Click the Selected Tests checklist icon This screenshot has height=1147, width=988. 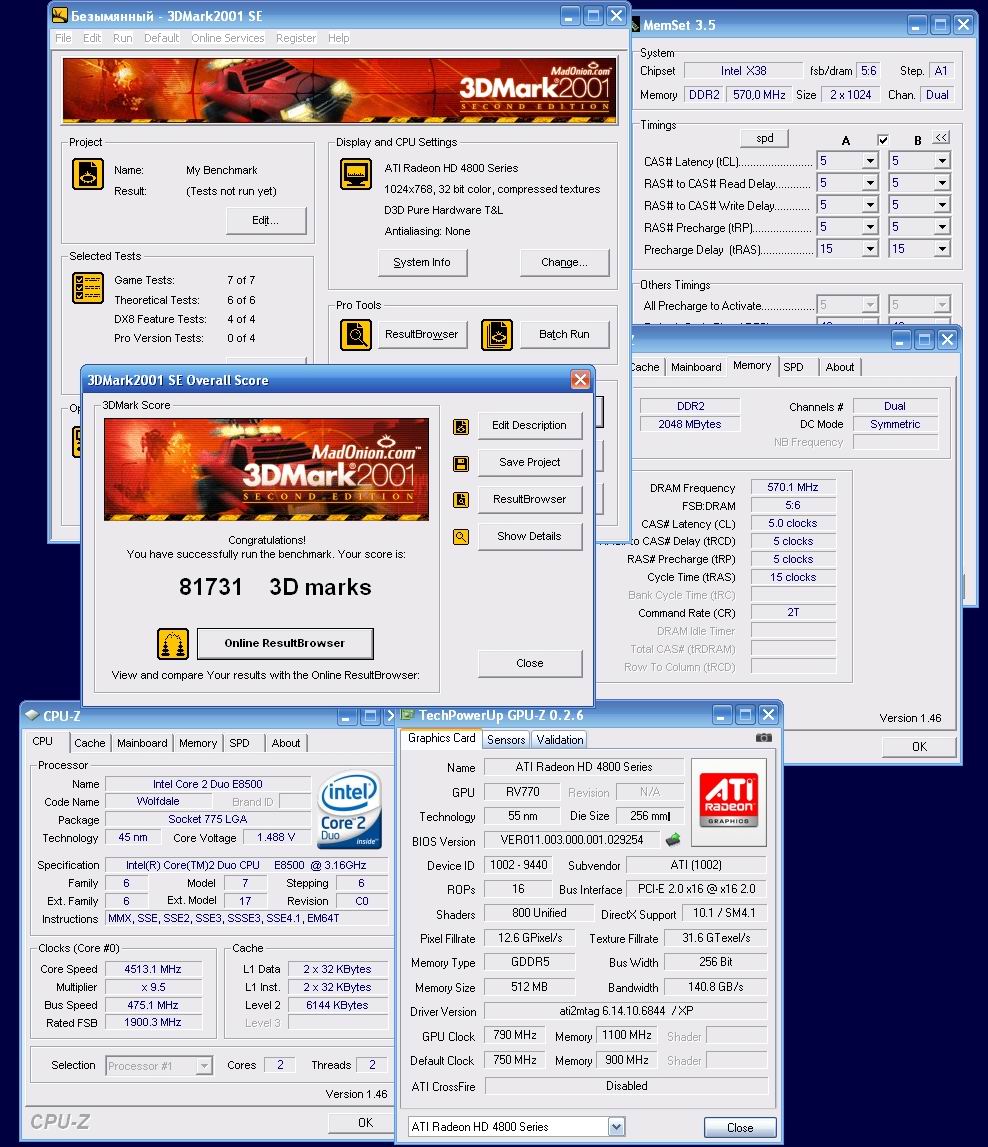(87, 287)
